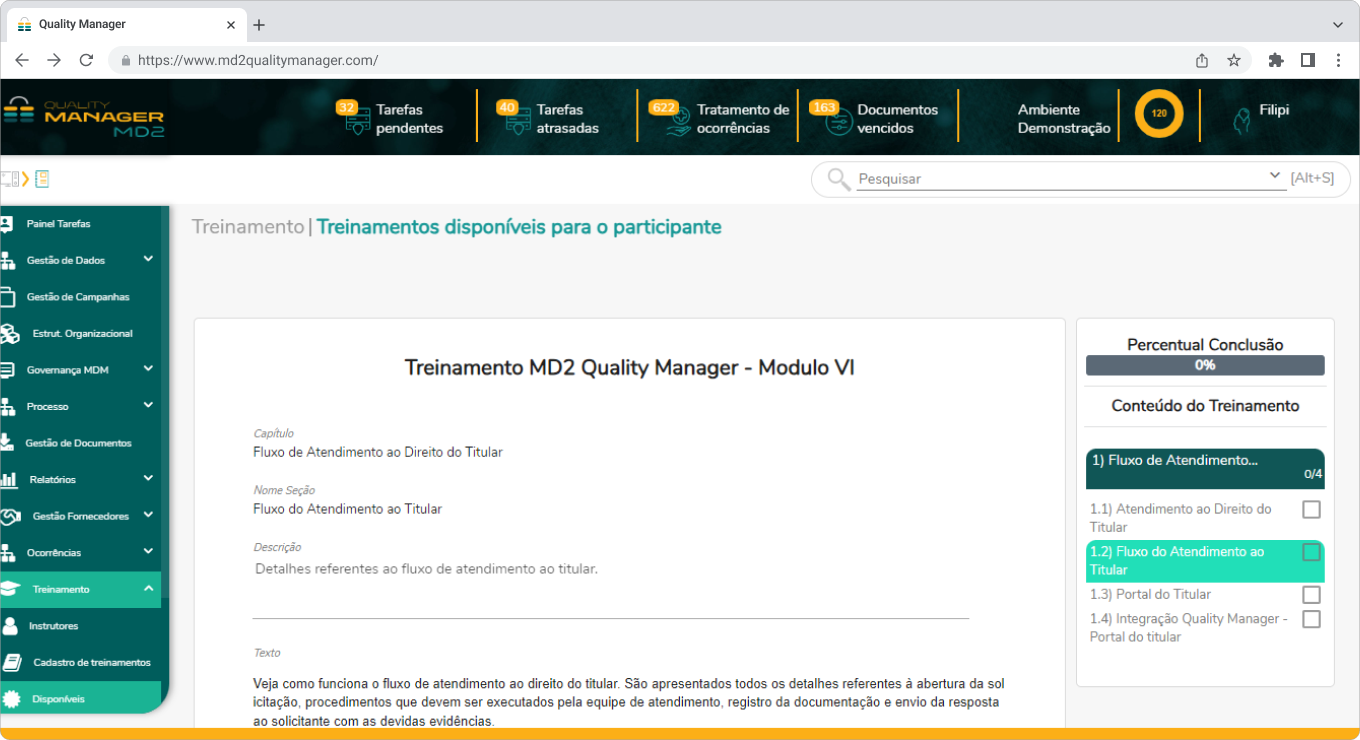Mark section 1.3 Portal do Titular complete
The width and height of the screenshot is (1360, 740).
[1311, 594]
